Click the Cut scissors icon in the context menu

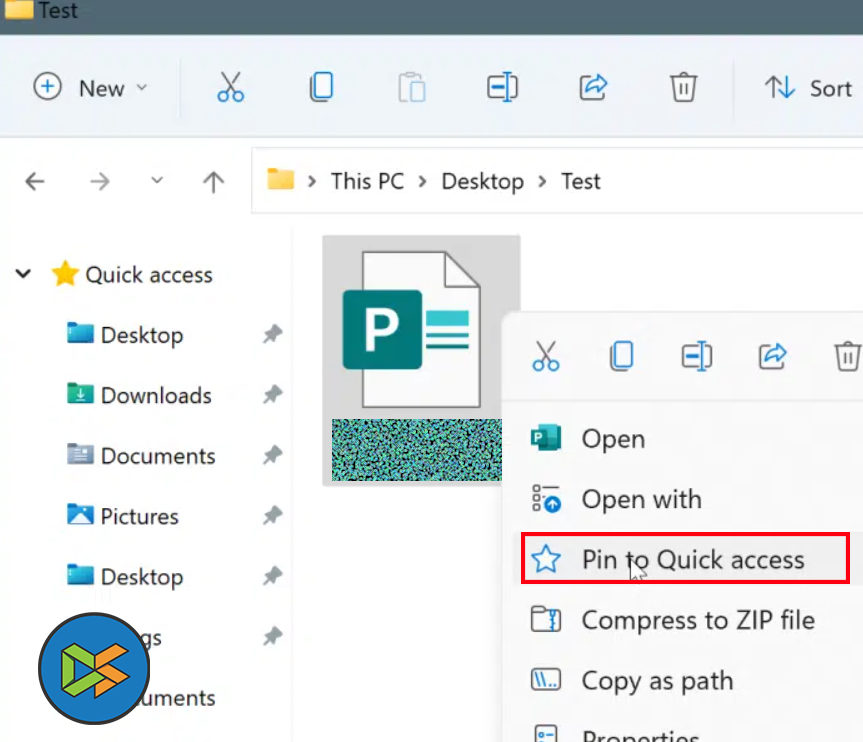click(546, 356)
